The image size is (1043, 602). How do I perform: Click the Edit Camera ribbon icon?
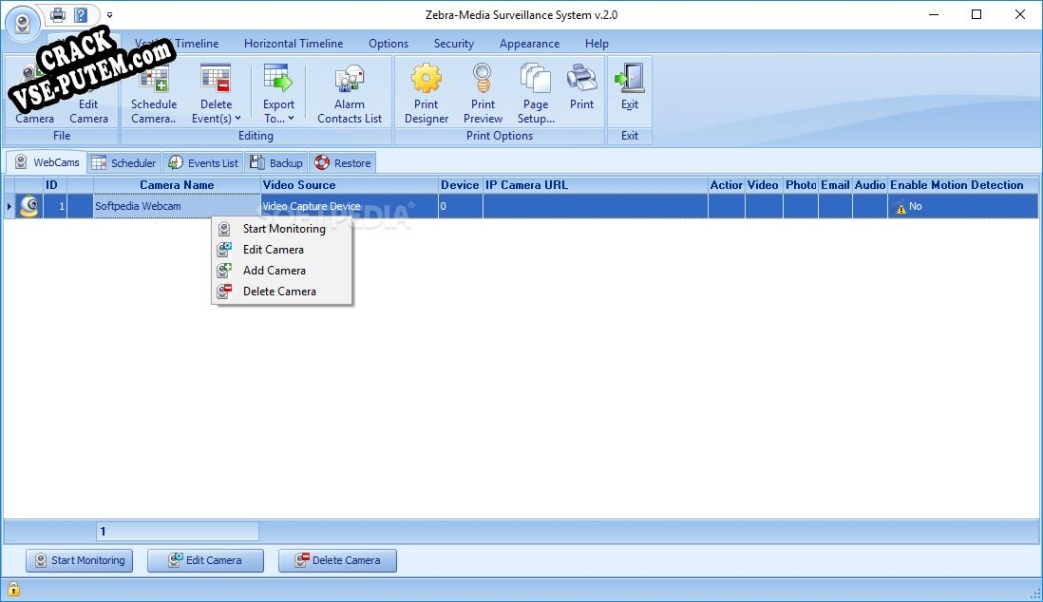coord(88,93)
